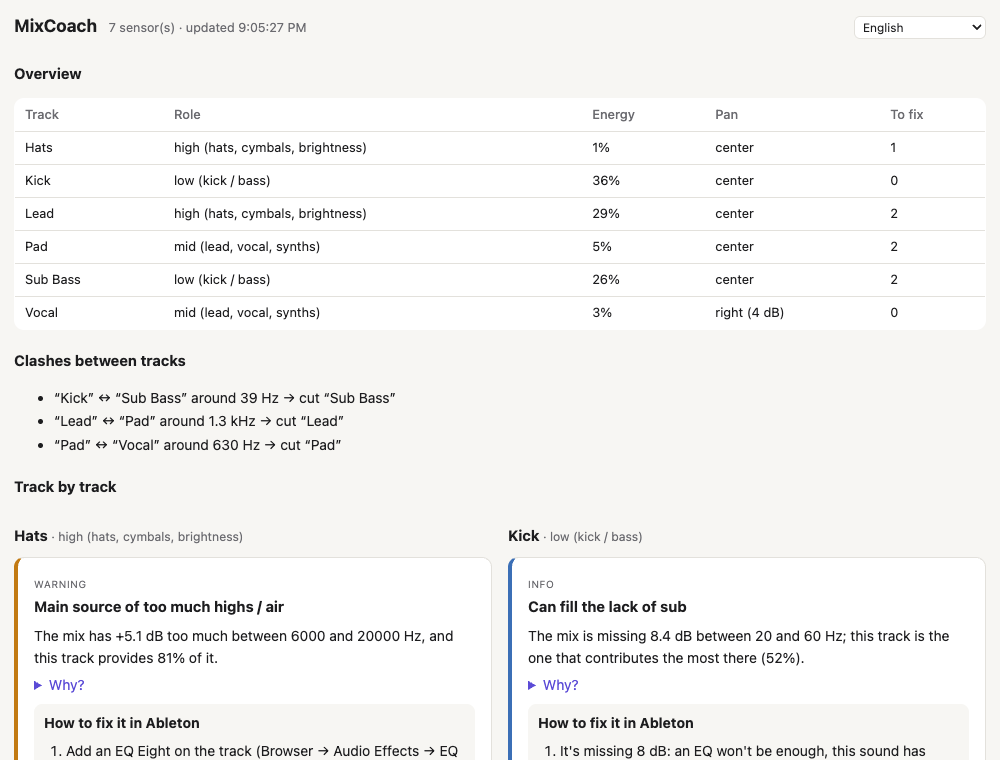Click the 'Clashes between tracks' heading
This screenshot has height=760, width=1000.
point(99,361)
